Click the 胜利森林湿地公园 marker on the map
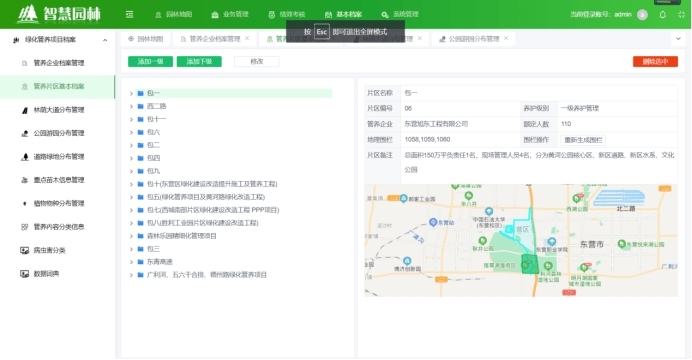This screenshot has height=360, width=692. 548,266
